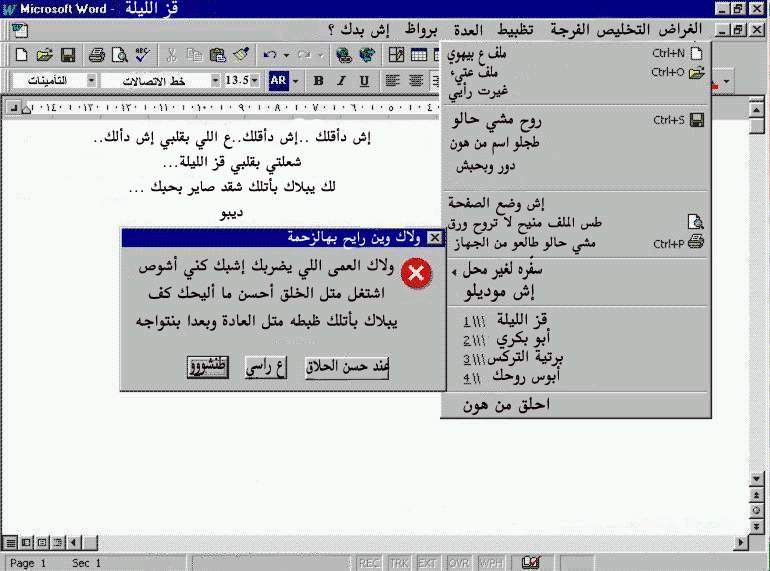This screenshot has height=571, width=770.
Task: Open the paragraph style dropdown
Action: click(92, 80)
